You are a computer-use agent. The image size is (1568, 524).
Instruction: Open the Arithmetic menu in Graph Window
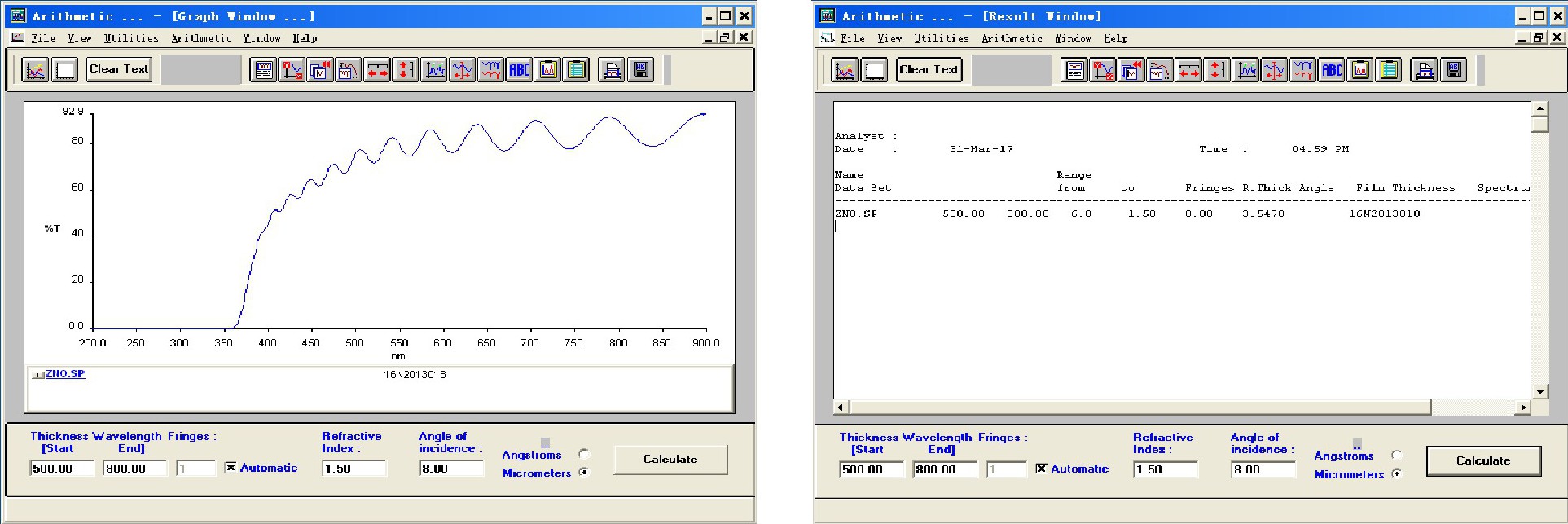(201, 38)
